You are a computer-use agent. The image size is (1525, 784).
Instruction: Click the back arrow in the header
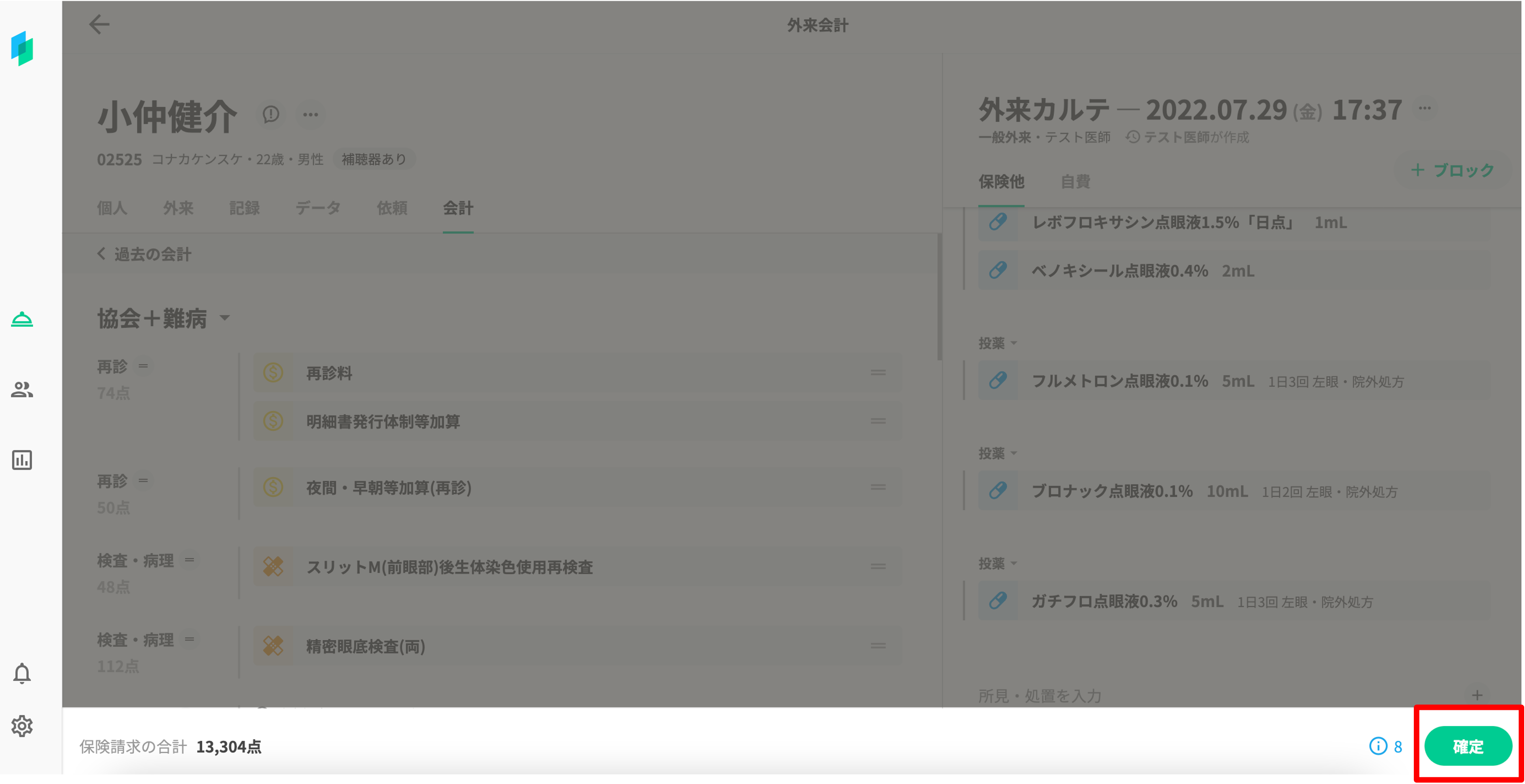pos(99,24)
